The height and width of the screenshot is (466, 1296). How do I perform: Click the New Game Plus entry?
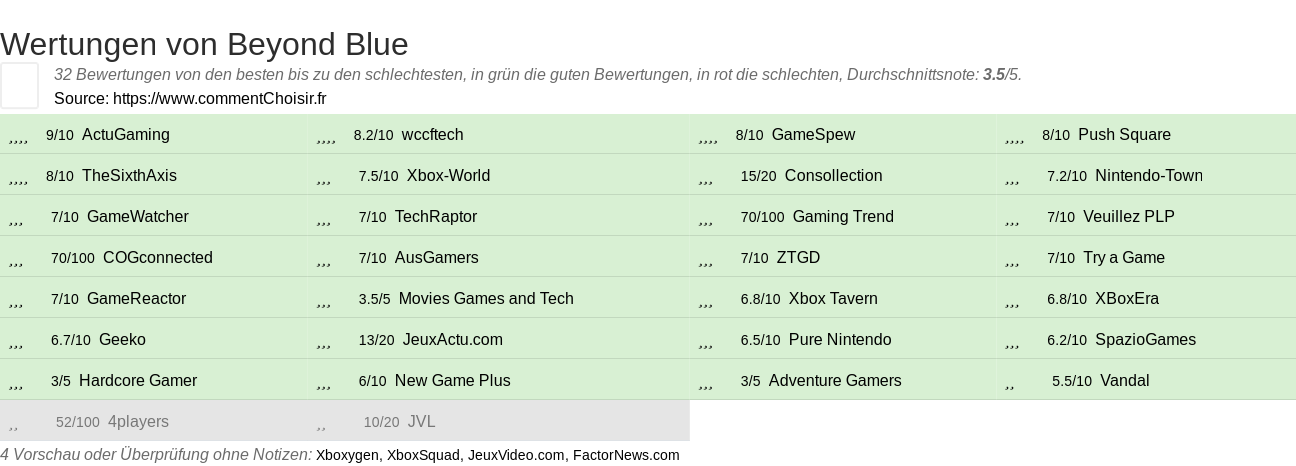(x=453, y=381)
